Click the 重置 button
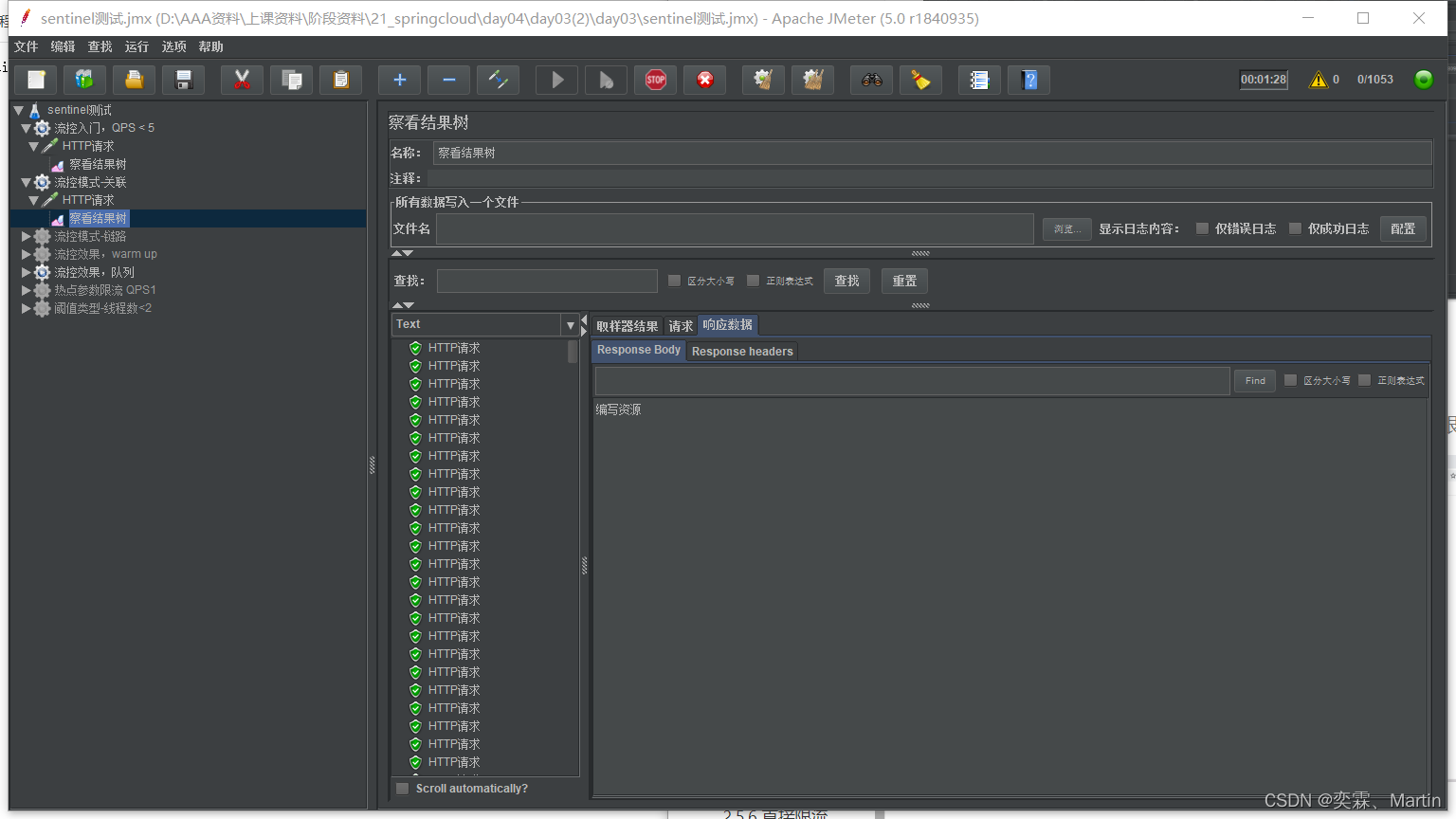1456x819 pixels. pos(904,281)
